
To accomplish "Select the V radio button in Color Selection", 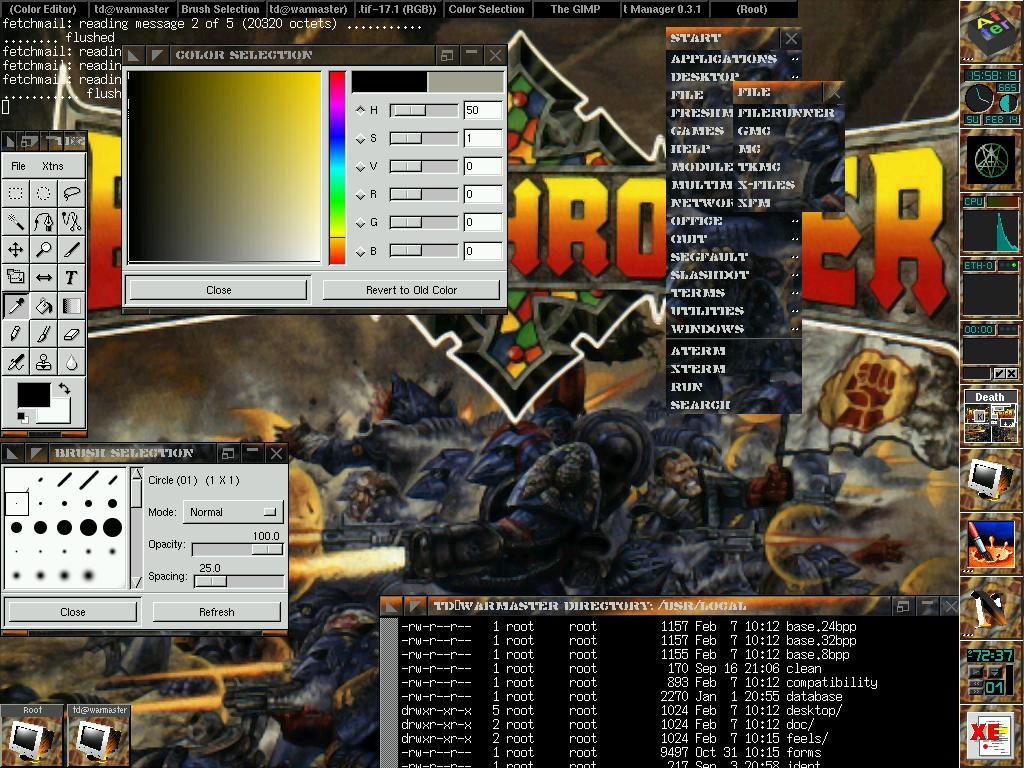I will point(362,166).
